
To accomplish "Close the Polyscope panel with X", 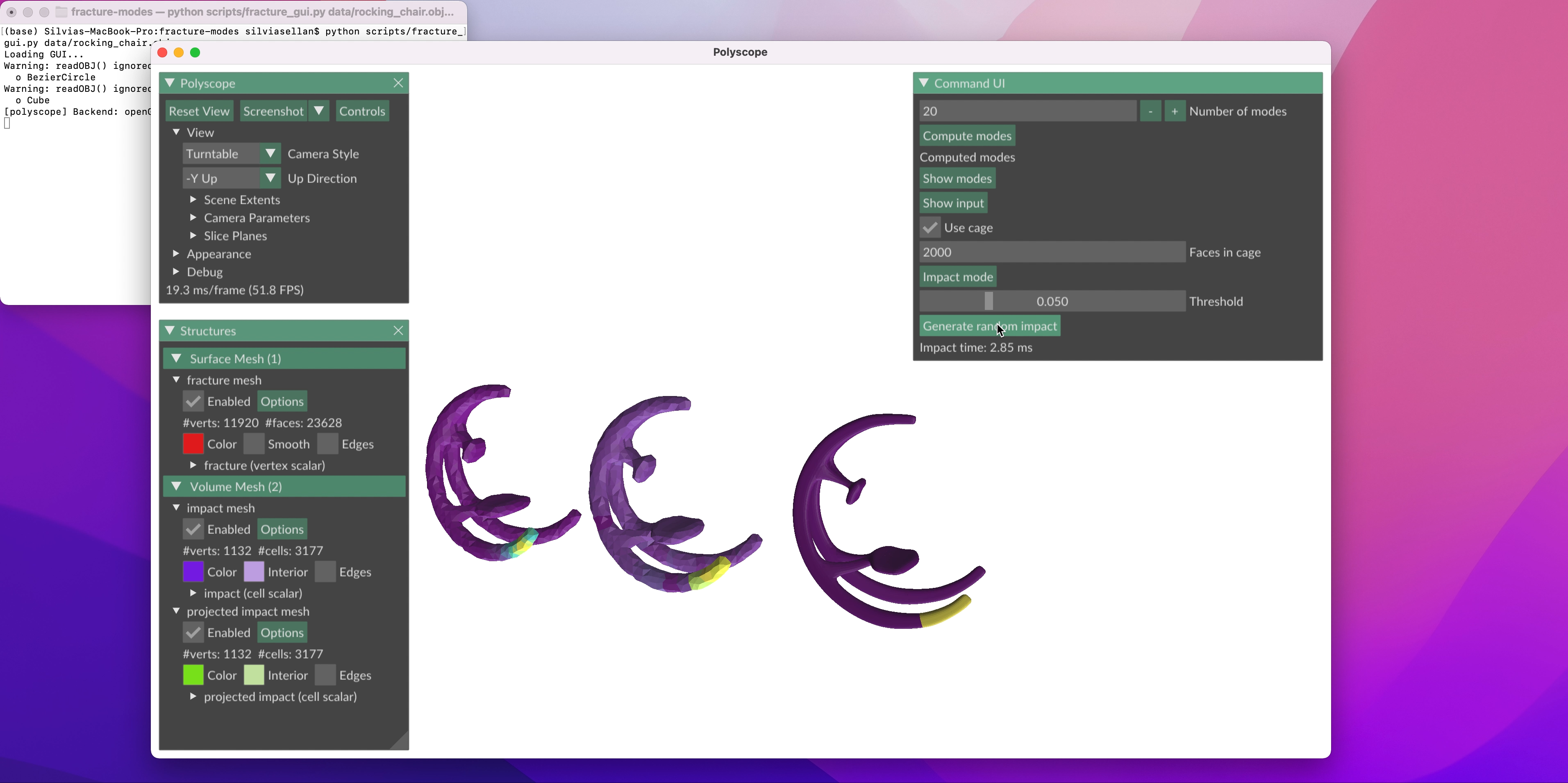I will pyautogui.click(x=398, y=83).
